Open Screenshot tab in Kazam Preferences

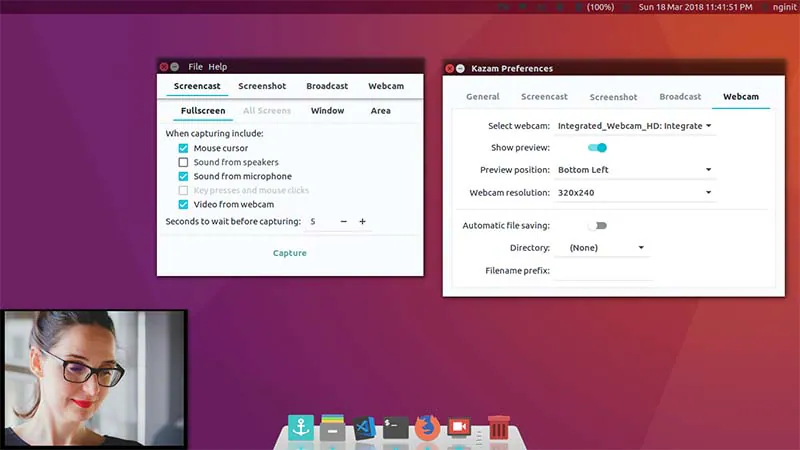613,96
